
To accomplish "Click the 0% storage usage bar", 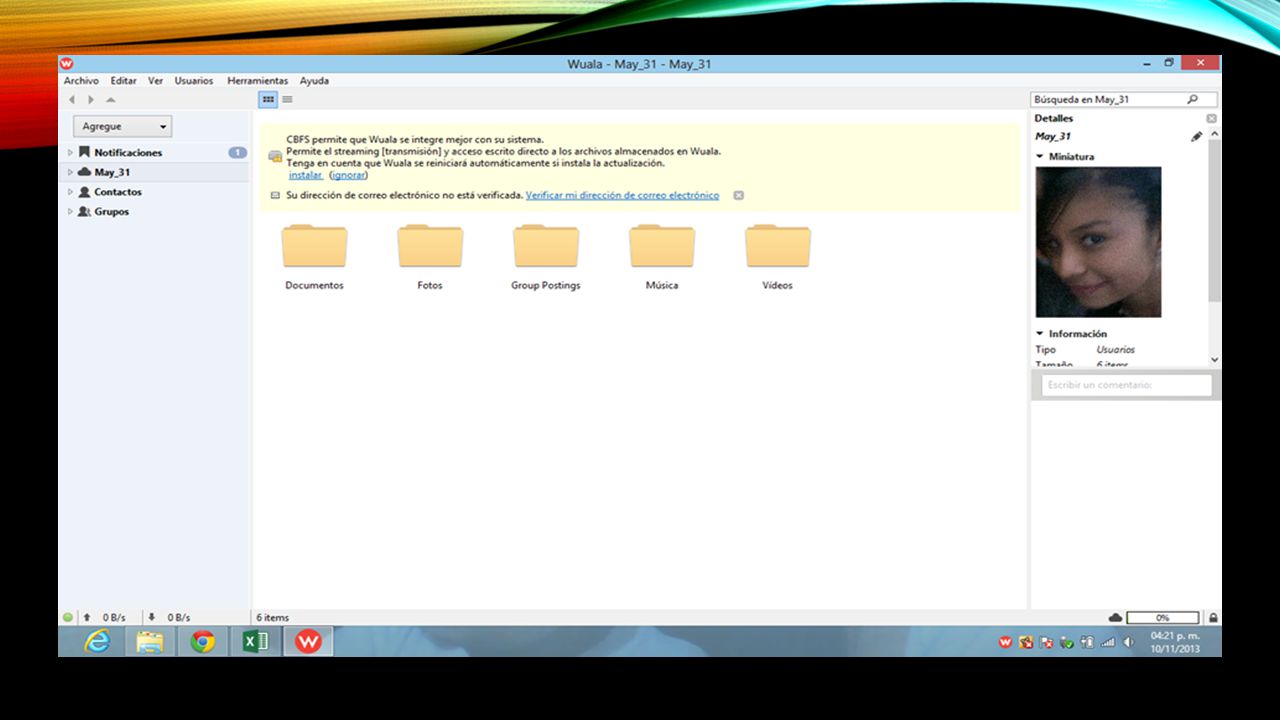I will [x=1163, y=618].
